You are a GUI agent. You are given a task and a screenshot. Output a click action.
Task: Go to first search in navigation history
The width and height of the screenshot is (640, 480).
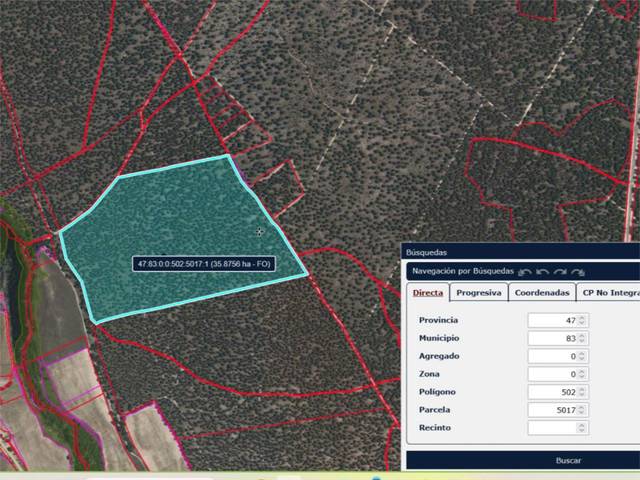[x=524, y=272]
